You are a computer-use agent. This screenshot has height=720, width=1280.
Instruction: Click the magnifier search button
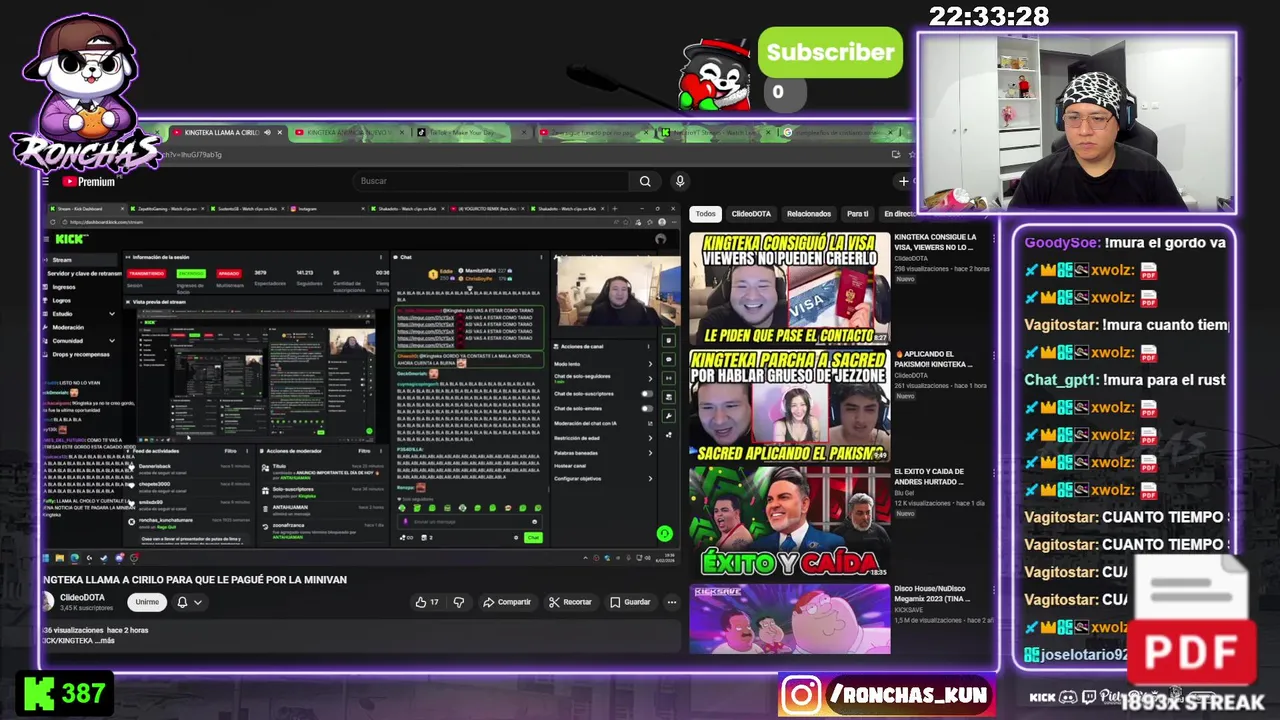pyautogui.click(x=645, y=181)
